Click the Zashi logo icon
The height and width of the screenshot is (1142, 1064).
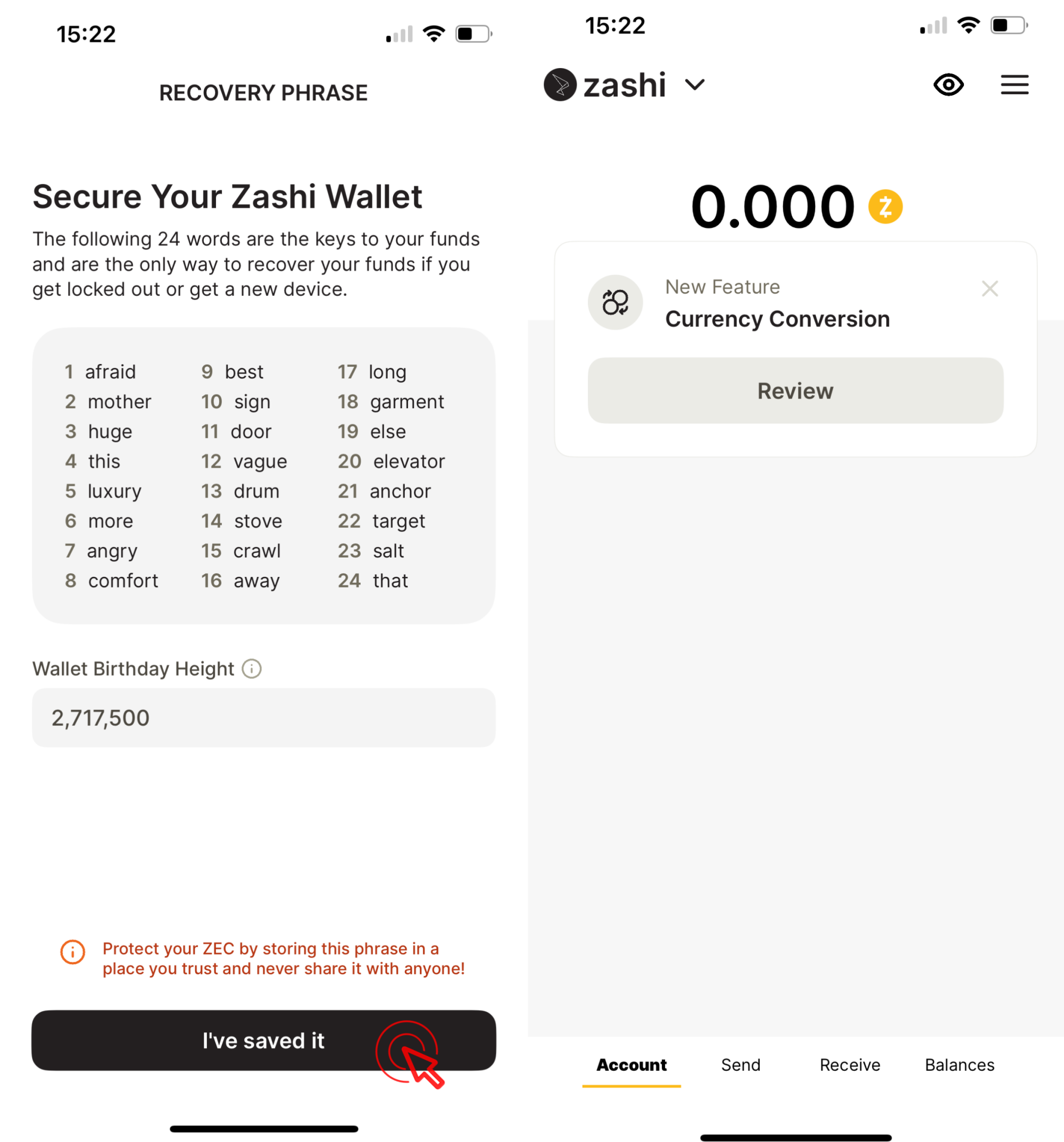[x=560, y=85]
